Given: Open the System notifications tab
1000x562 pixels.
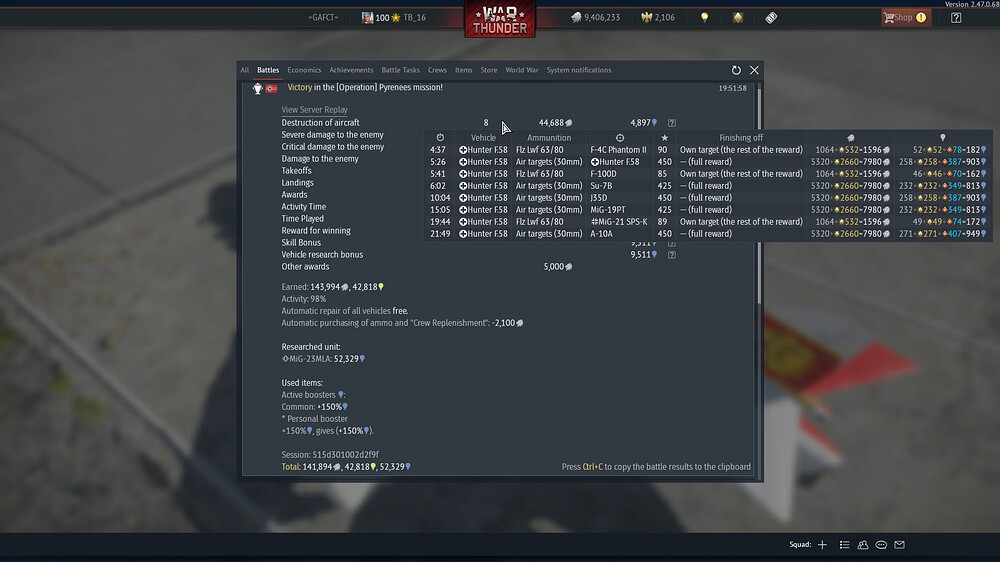Looking at the screenshot, I should pyautogui.click(x=579, y=70).
